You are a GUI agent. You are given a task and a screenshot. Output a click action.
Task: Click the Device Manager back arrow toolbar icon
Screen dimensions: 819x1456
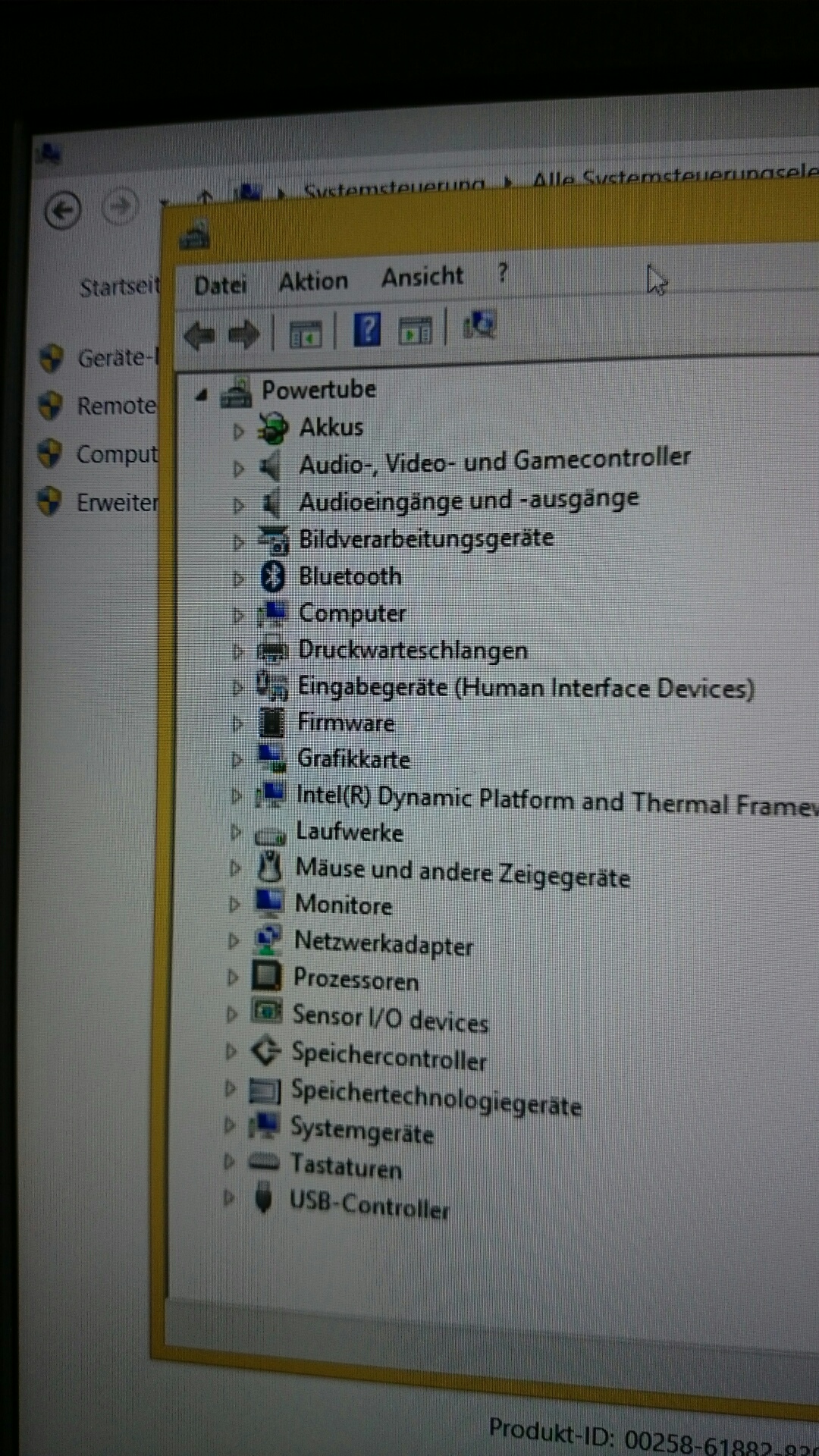(199, 334)
